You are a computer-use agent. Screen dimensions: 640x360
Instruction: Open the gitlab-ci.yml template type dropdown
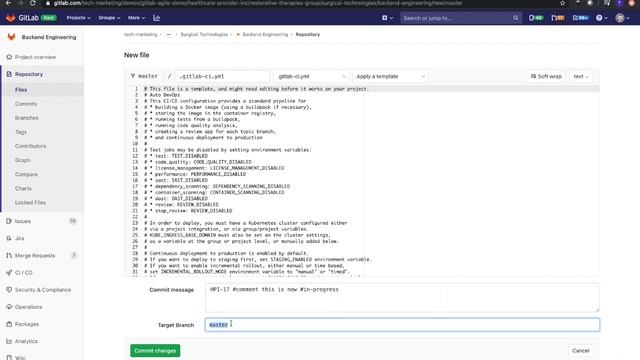click(x=311, y=76)
